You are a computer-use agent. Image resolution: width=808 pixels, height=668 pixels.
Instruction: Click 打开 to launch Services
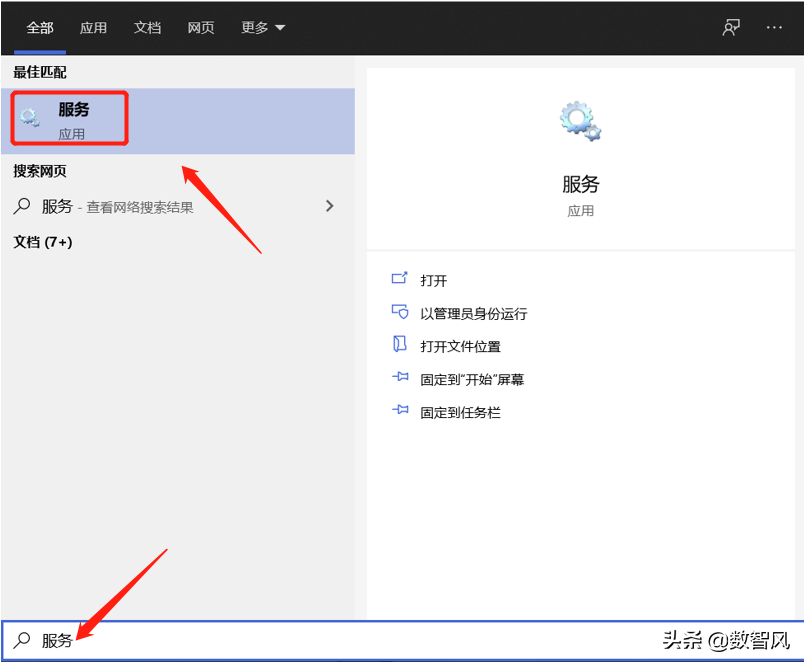pyautogui.click(x=432, y=280)
